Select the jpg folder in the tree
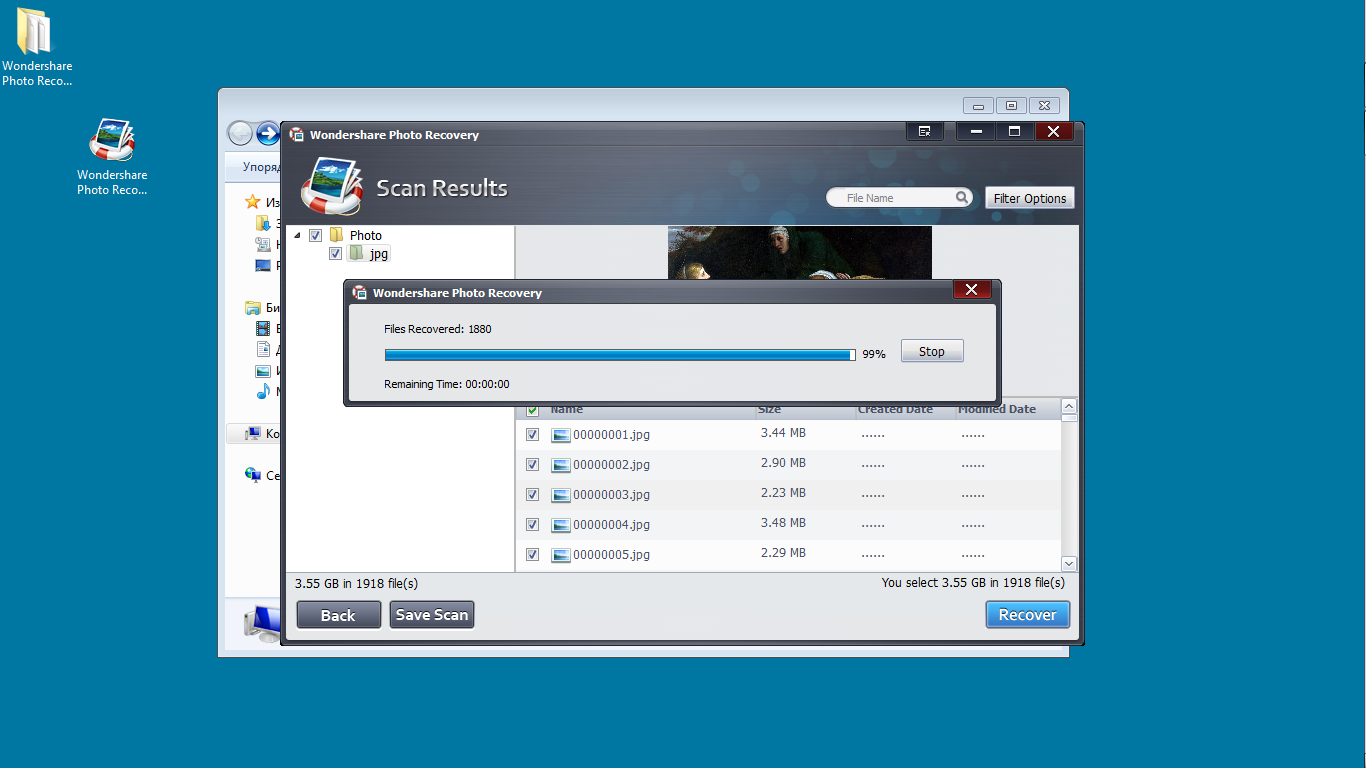 pos(369,254)
